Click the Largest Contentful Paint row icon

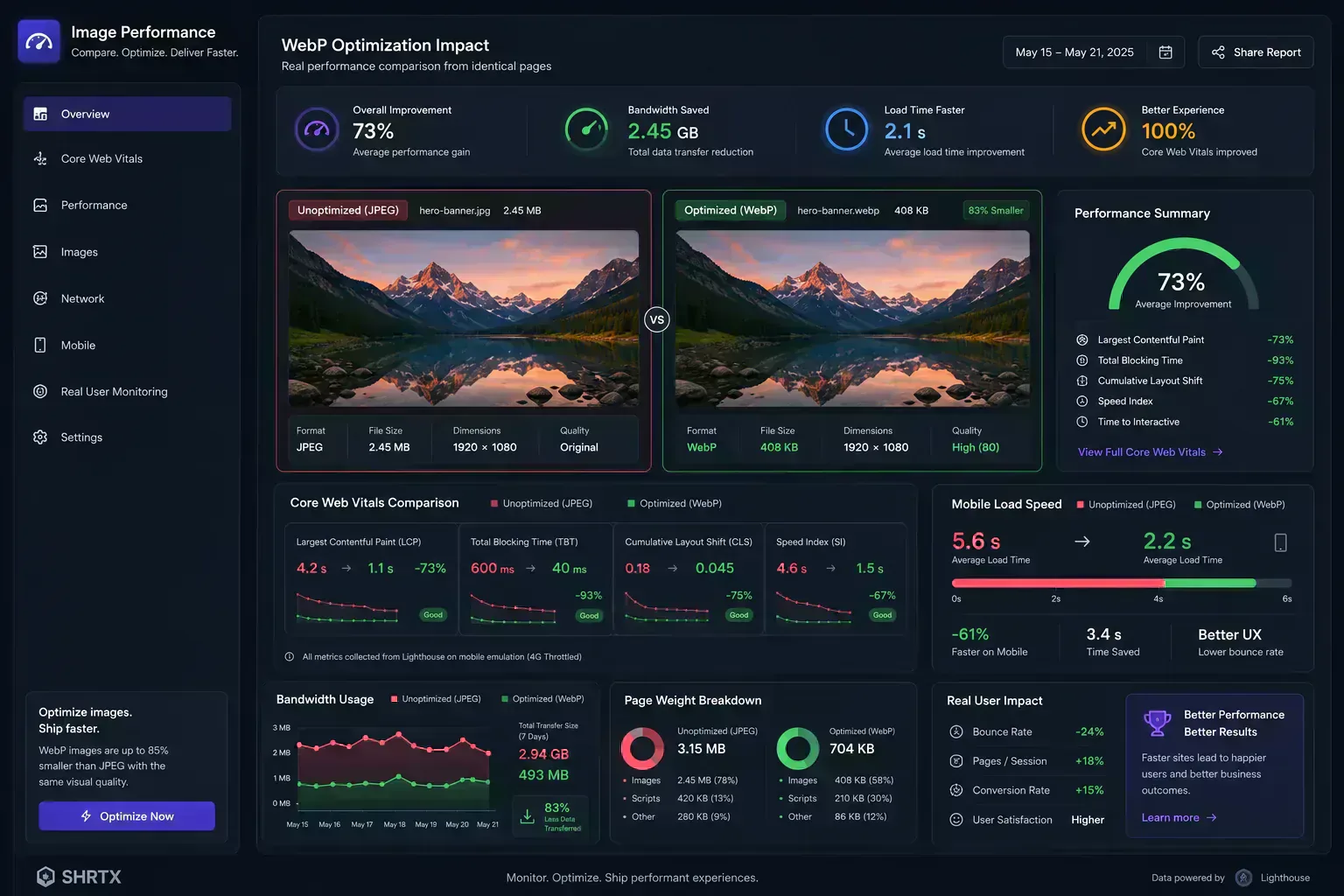point(1082,339)
